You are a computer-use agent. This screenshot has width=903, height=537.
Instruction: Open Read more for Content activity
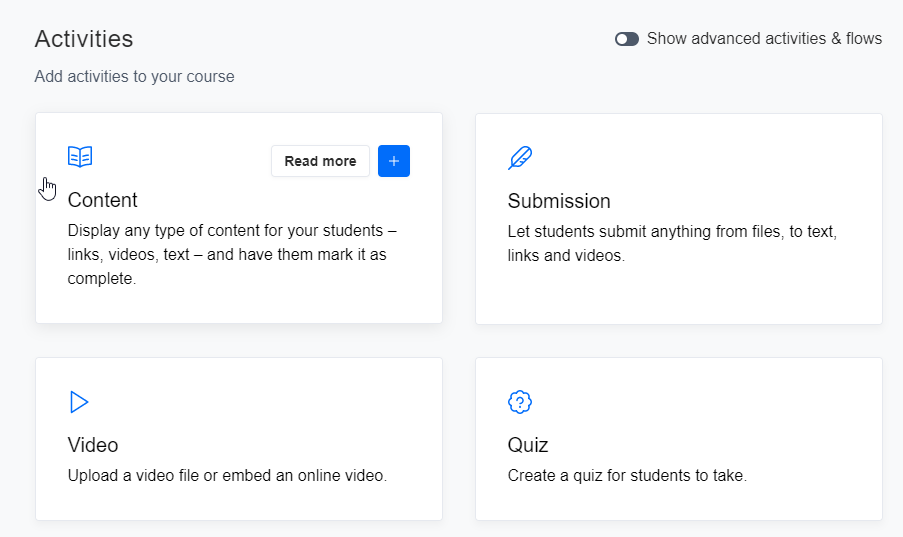[320, 161]
